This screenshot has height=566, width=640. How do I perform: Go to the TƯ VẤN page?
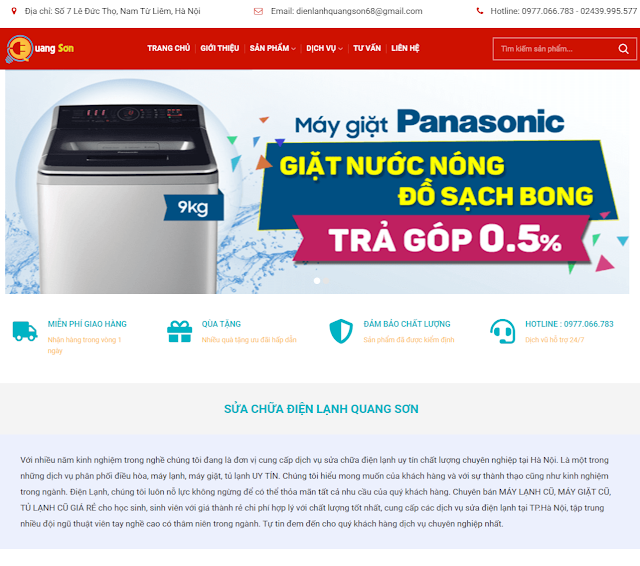[367, 48]
